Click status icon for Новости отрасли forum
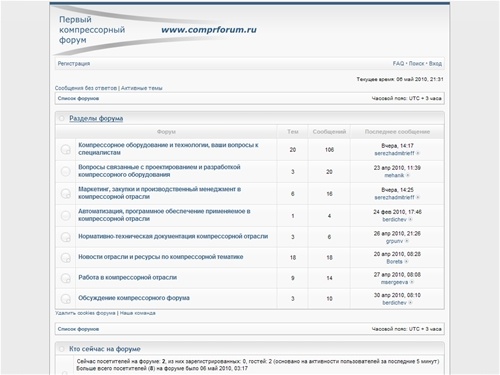The width and height of the screenshot is (500, 375). [66, 258]
